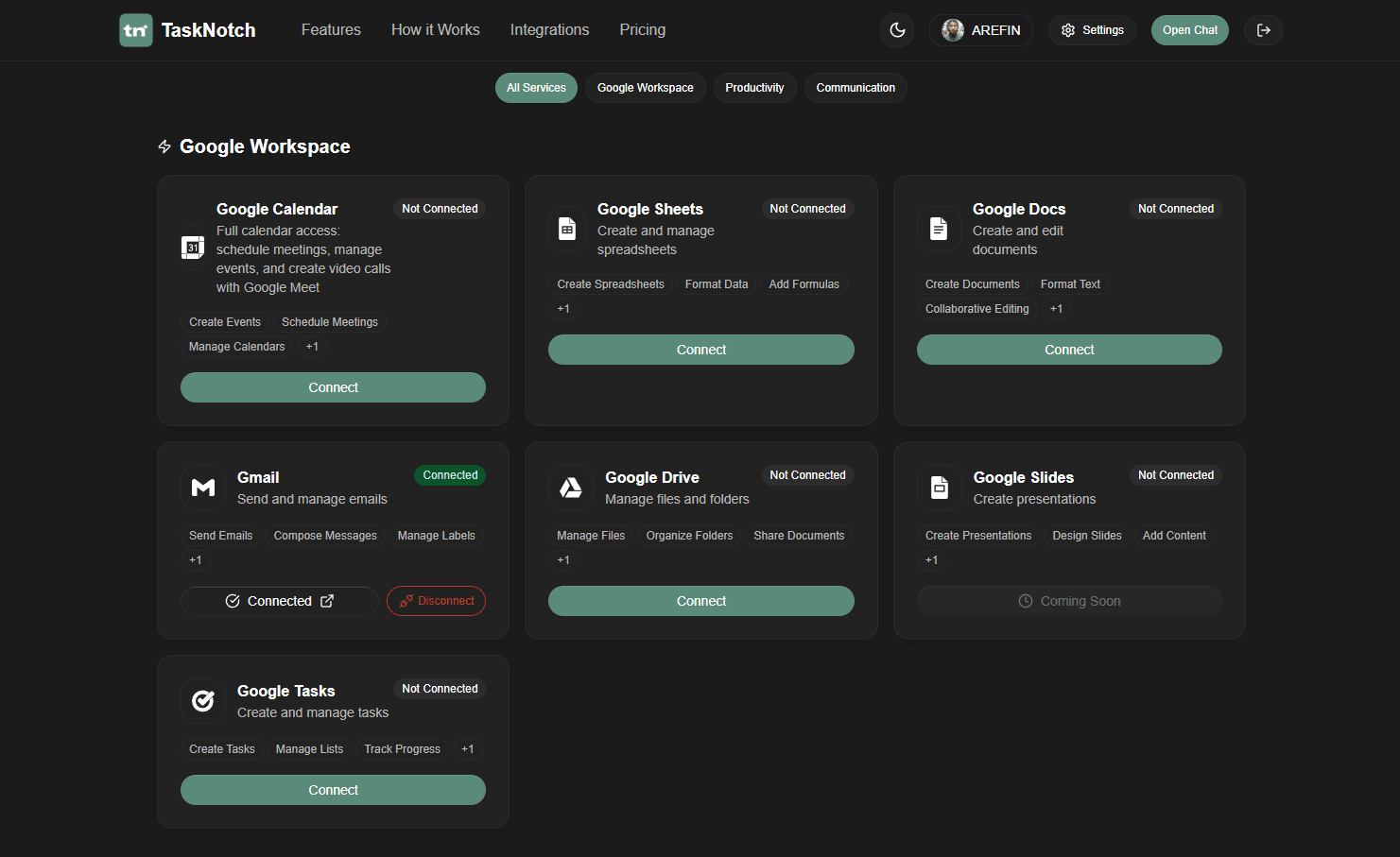Connect the Google Tasks service
This screenshot has width=1400, height=857.
coord(333,790)
